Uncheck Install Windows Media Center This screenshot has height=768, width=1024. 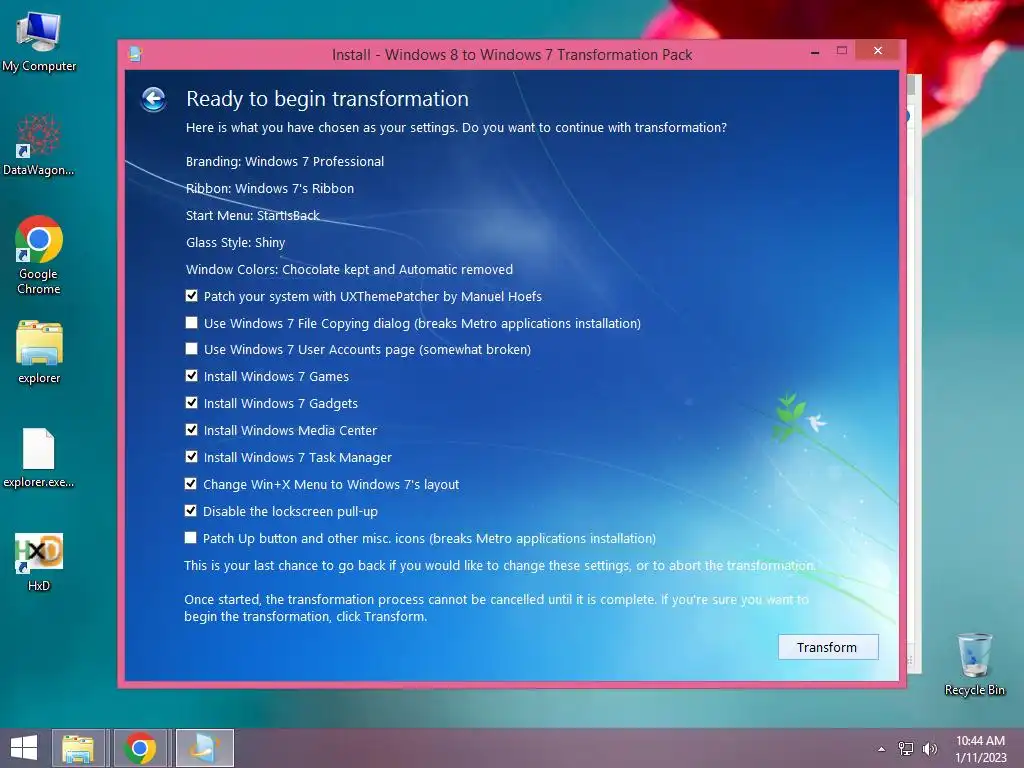(x=191, y=430)
